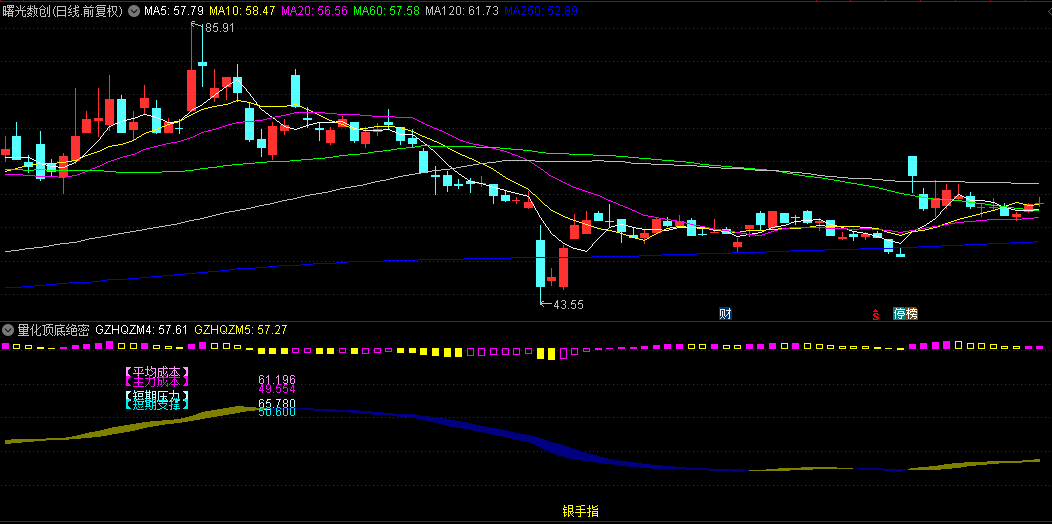
Task: Click the 银手指 text at bottom
Action: (580, 511)
